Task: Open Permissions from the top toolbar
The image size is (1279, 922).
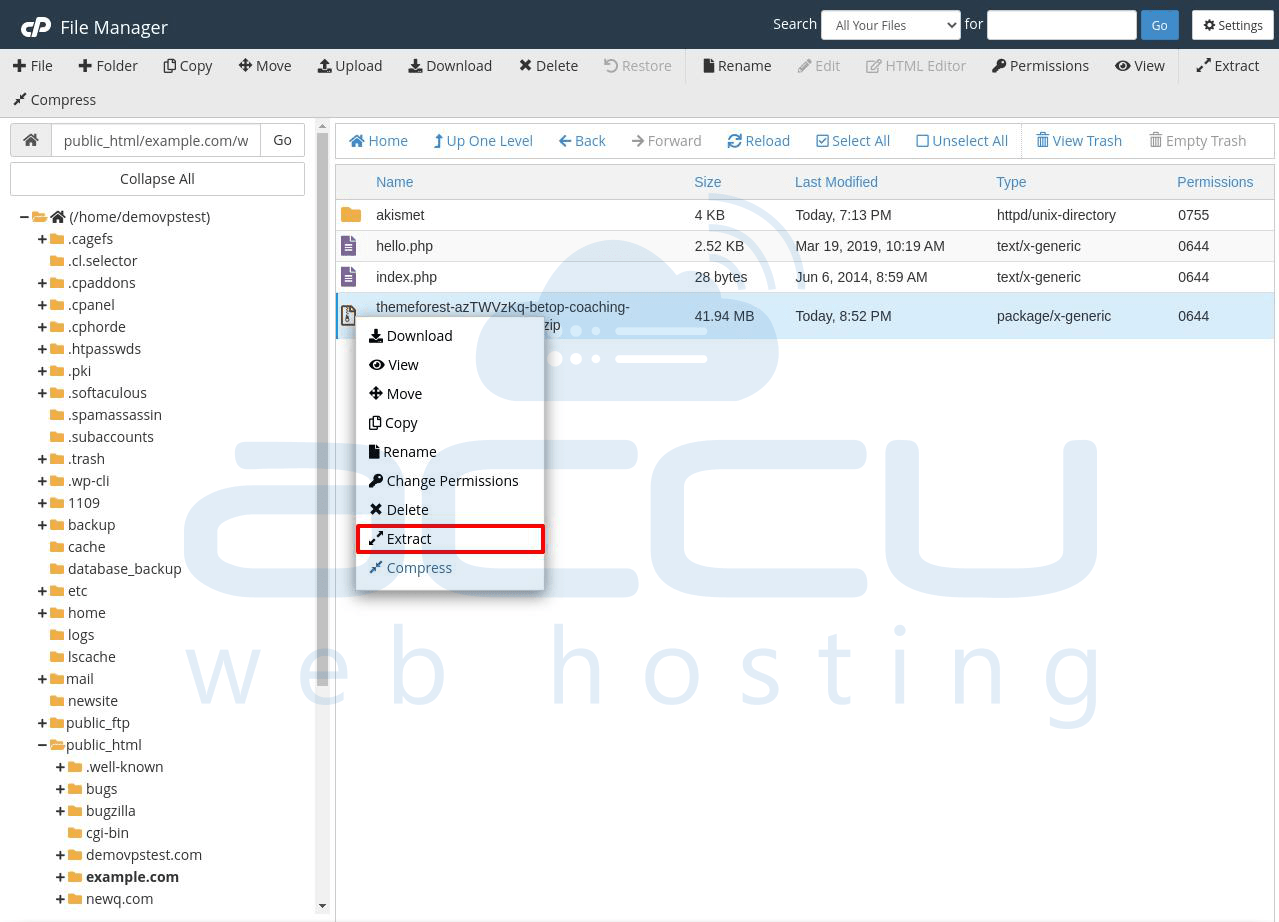Action: [x=1040, y=66]
